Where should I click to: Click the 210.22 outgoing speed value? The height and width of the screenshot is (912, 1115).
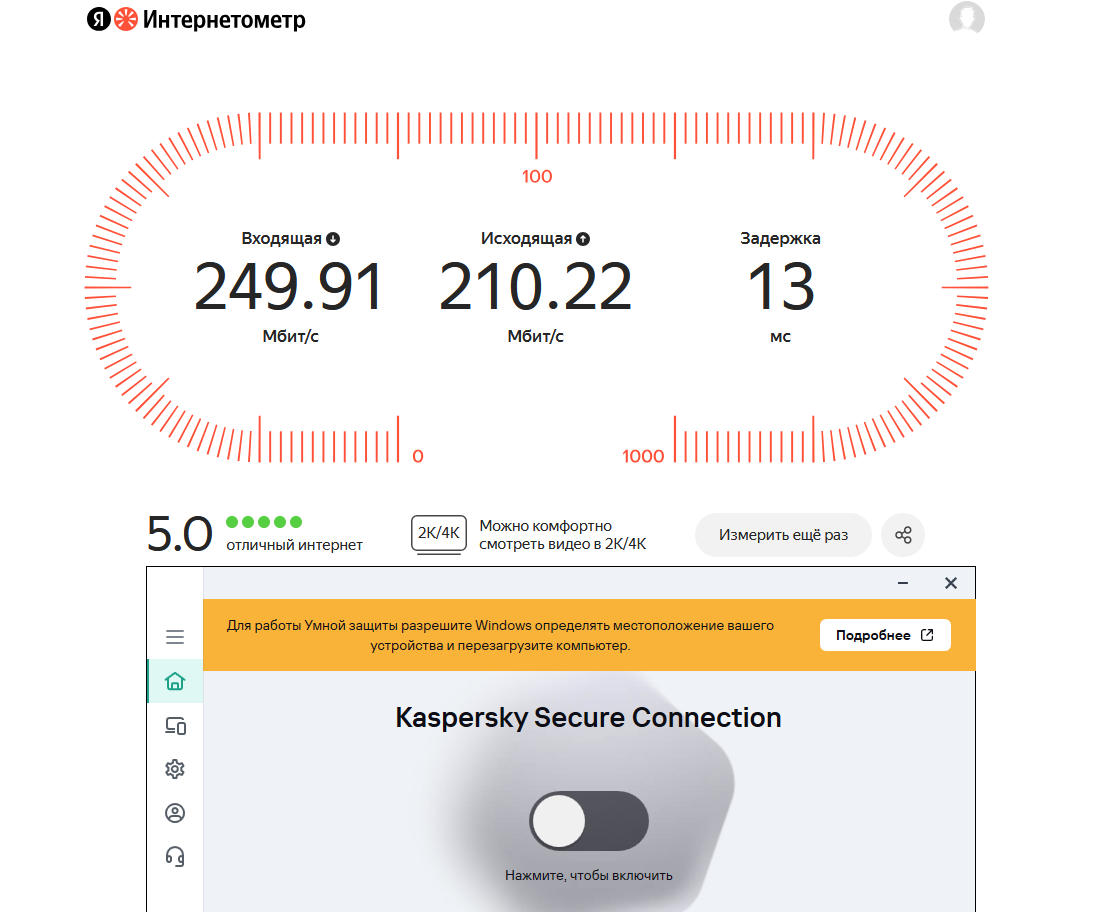click(x=535, y=286)
